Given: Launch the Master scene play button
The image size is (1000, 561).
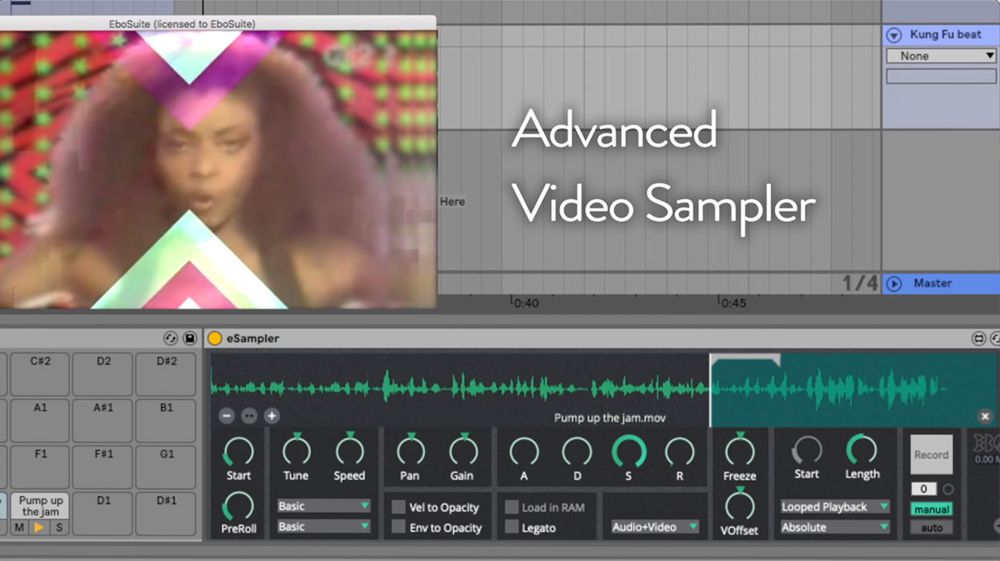Looking at the screenshot, I should point(893,284).
